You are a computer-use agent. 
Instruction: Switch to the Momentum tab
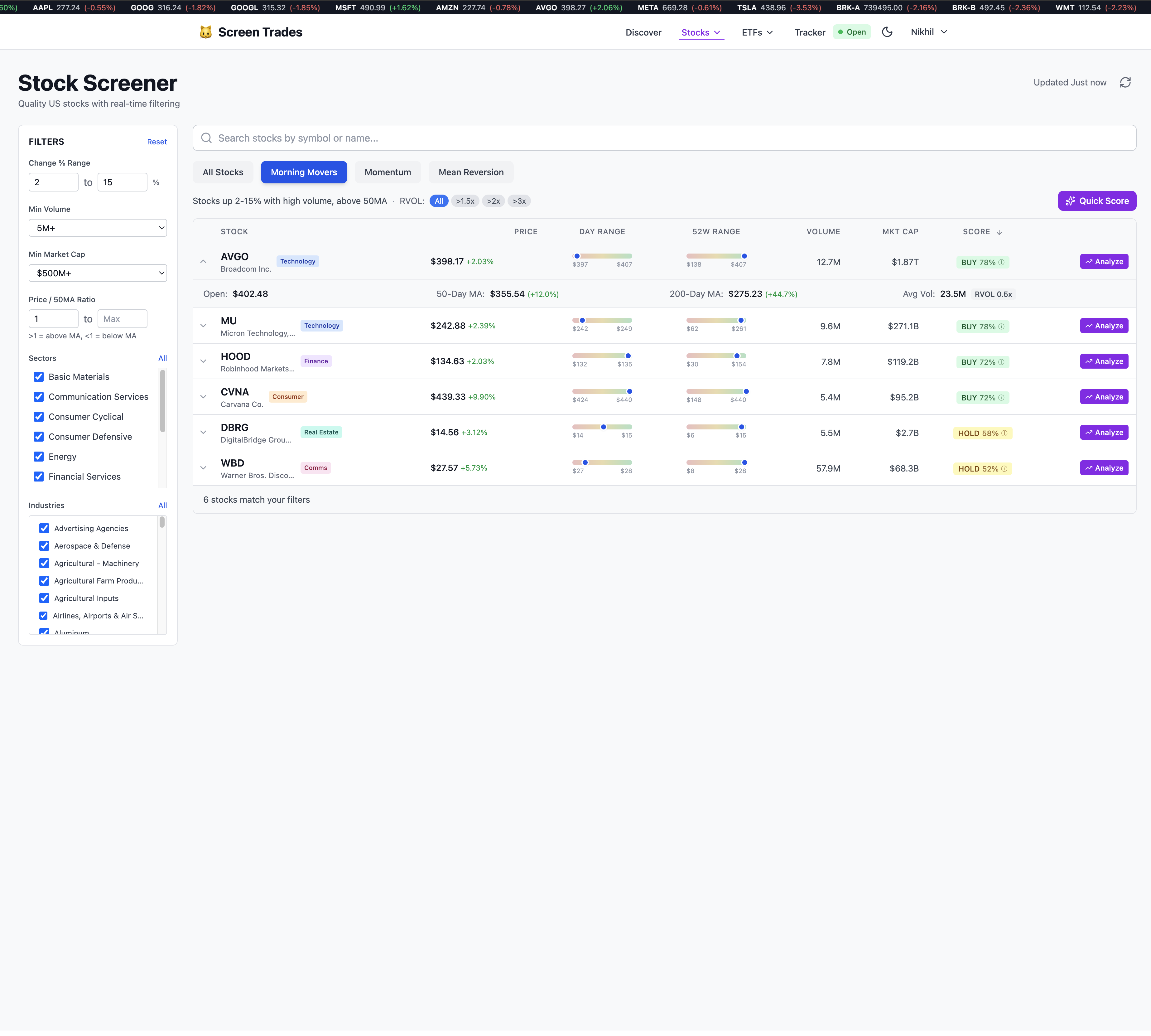pos(388,172)
